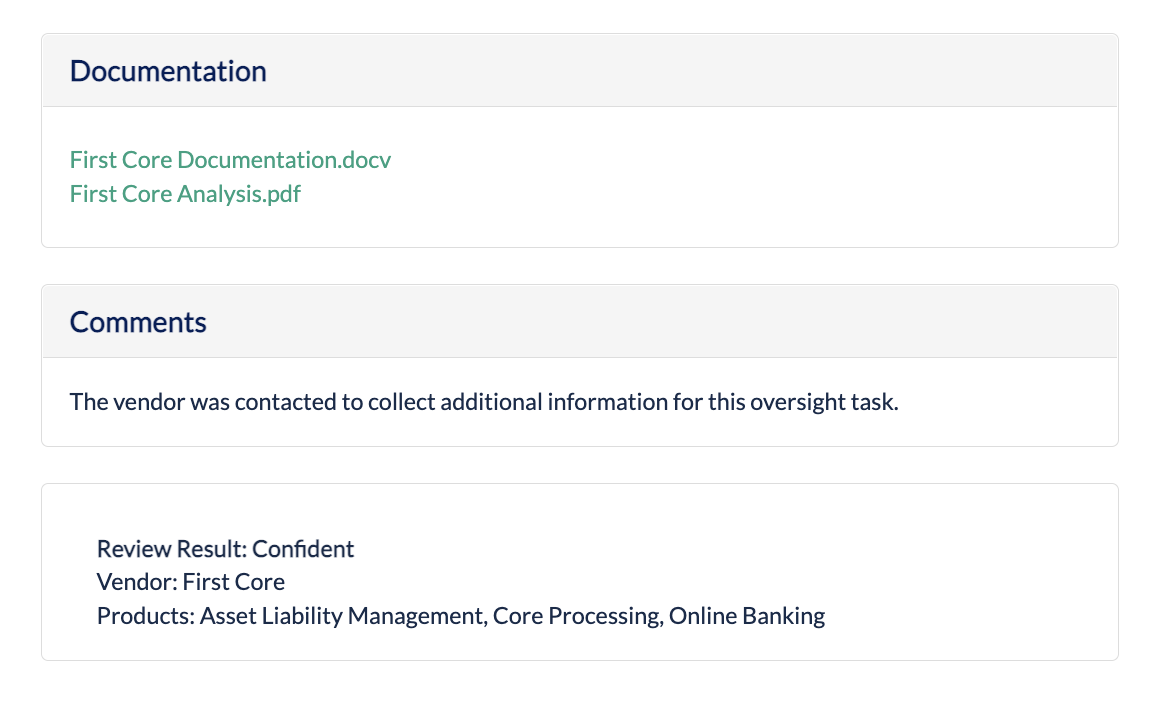Screen dimensions: 1162x710
Task: Click the First Core vendor value
Action: pyautogui.click(x=234, y=582)
